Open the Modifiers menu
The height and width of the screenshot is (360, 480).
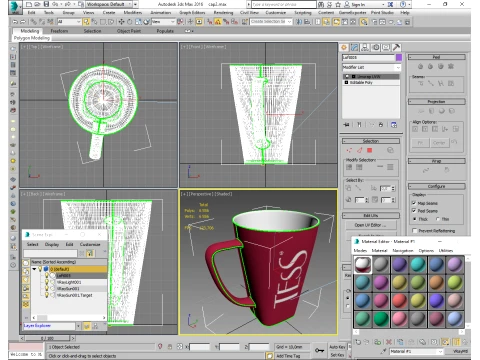(133, 13)
